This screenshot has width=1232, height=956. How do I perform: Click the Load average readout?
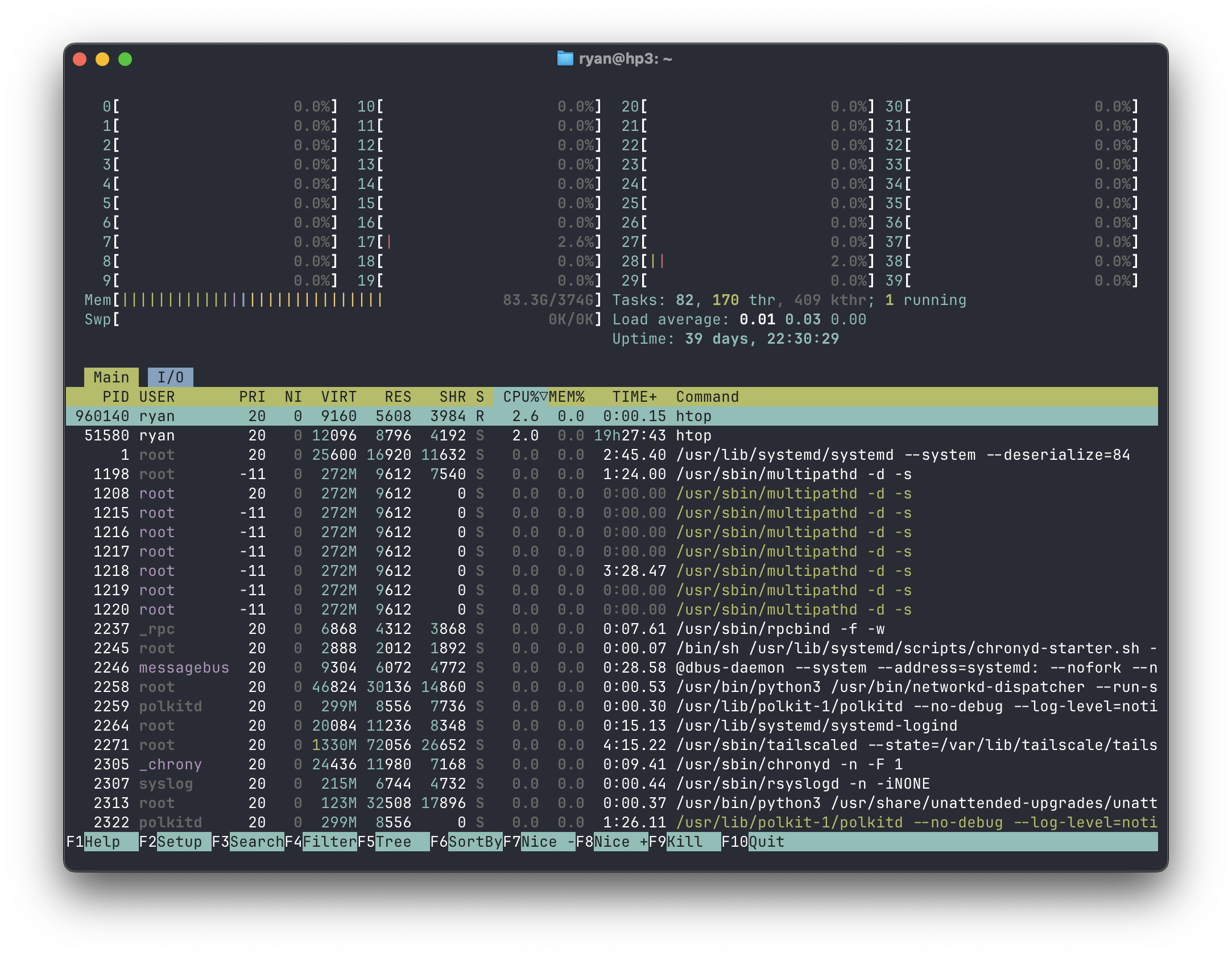click(739, 319)
